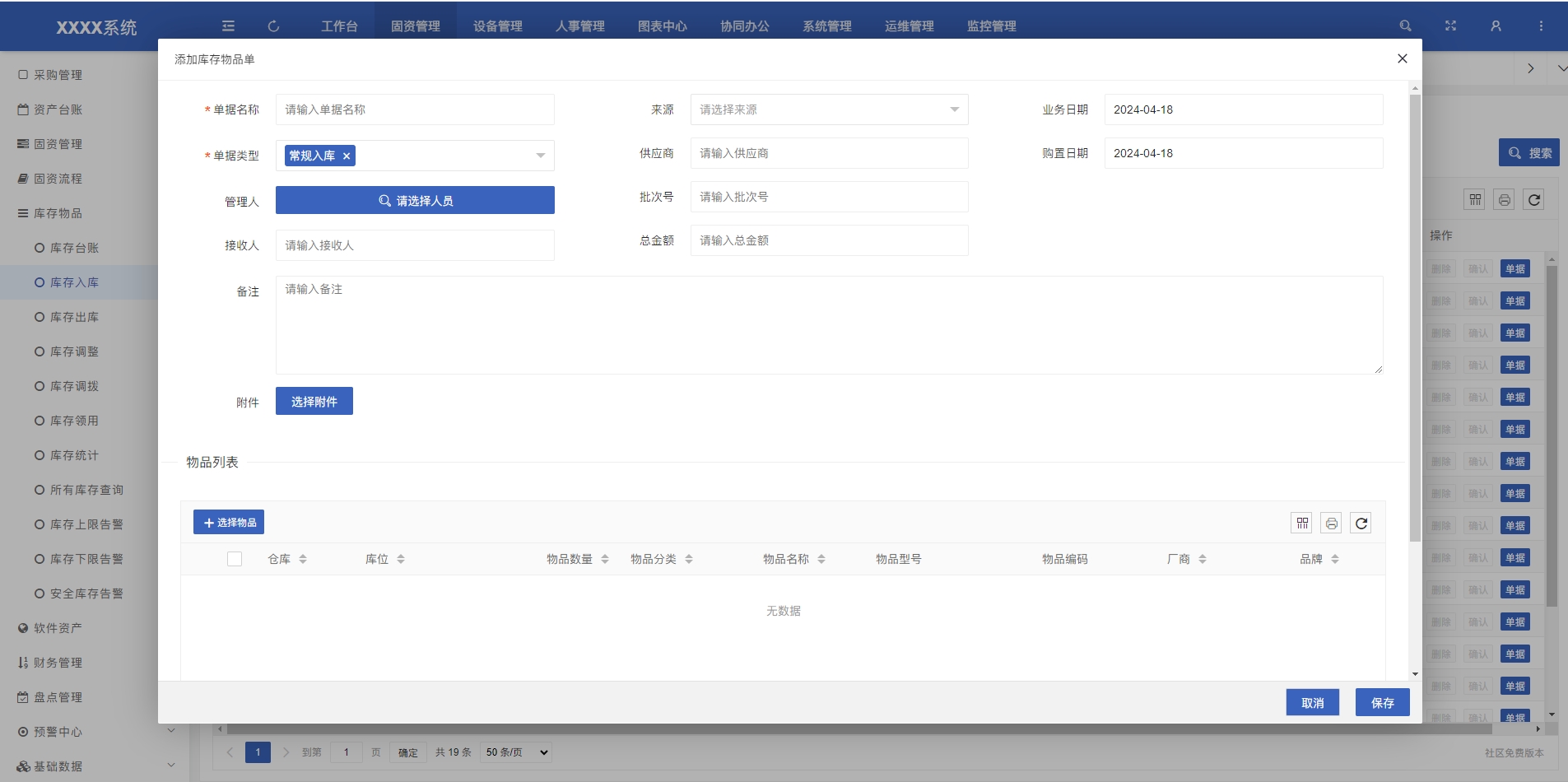Close the 添加库存物品单 dialog
Image resolution: width=1568 pixels, height=782 pixels.
pyautogui.click(x=1403, y=58)
